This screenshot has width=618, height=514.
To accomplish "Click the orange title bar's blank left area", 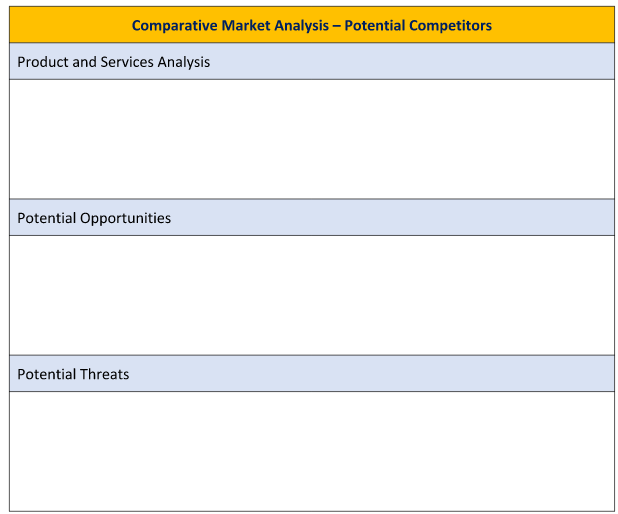I will (60, 25).
